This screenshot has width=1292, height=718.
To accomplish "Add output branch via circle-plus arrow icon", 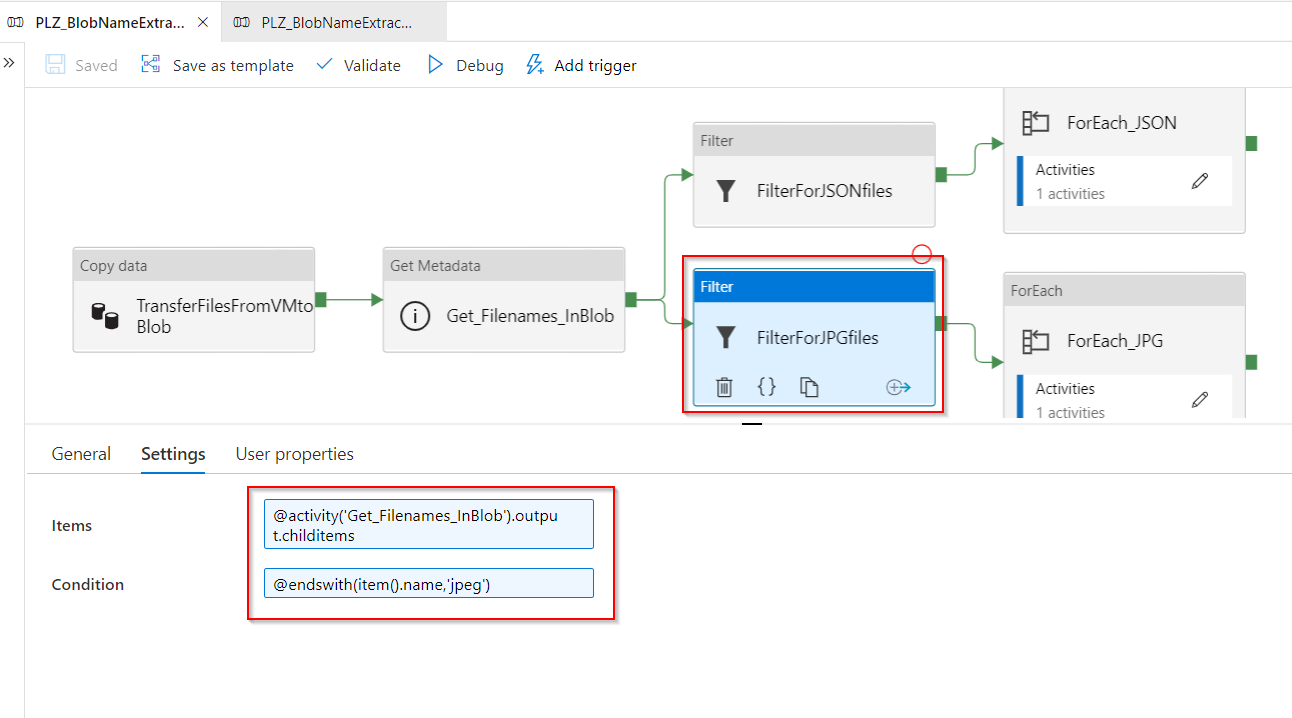I will pyautogui.click(x=898, y=387).
